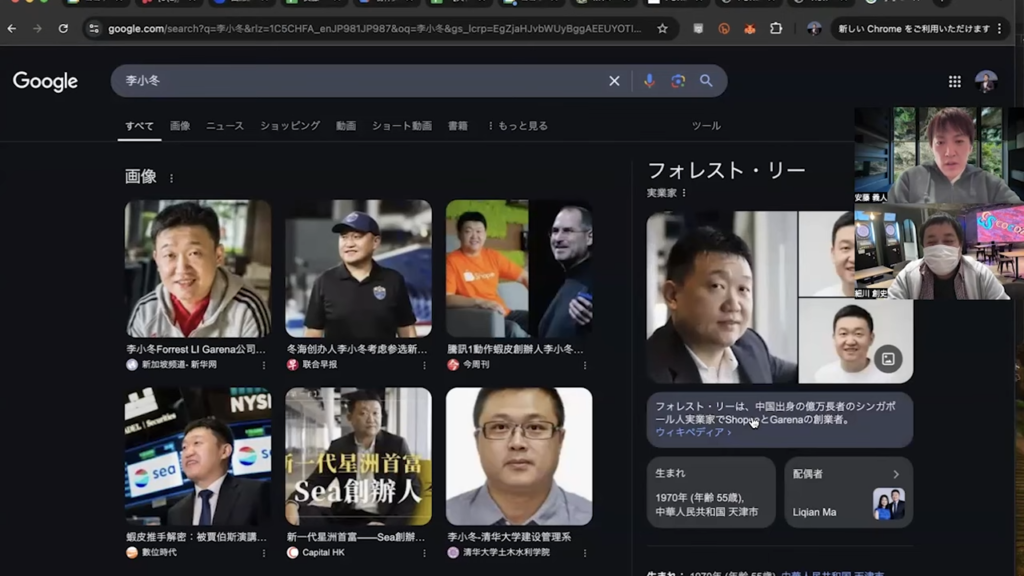1024x576 pixels.
Task: Bookmark this page with the star icon
Action: click(x=662, y=29)
